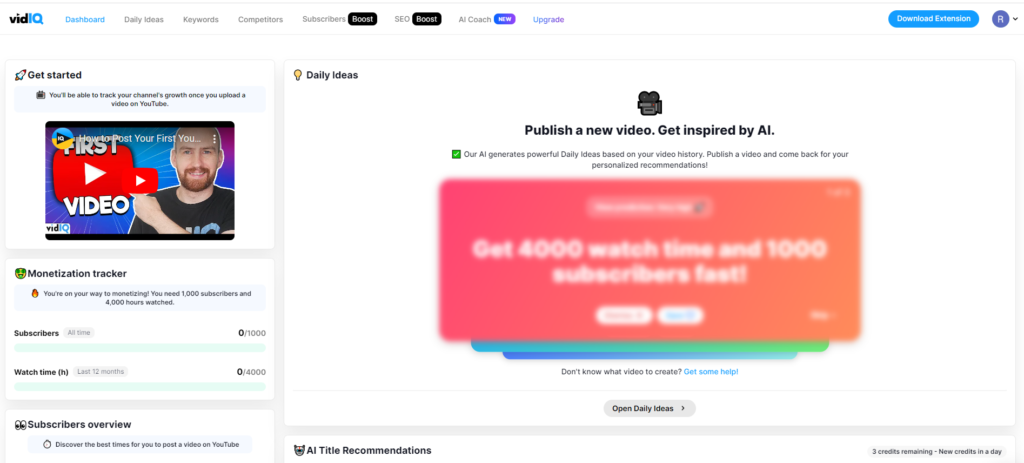This screenshot has height=463, width=1024.
Task: Select the All time subscribers filter
Action: click(78, 333)
